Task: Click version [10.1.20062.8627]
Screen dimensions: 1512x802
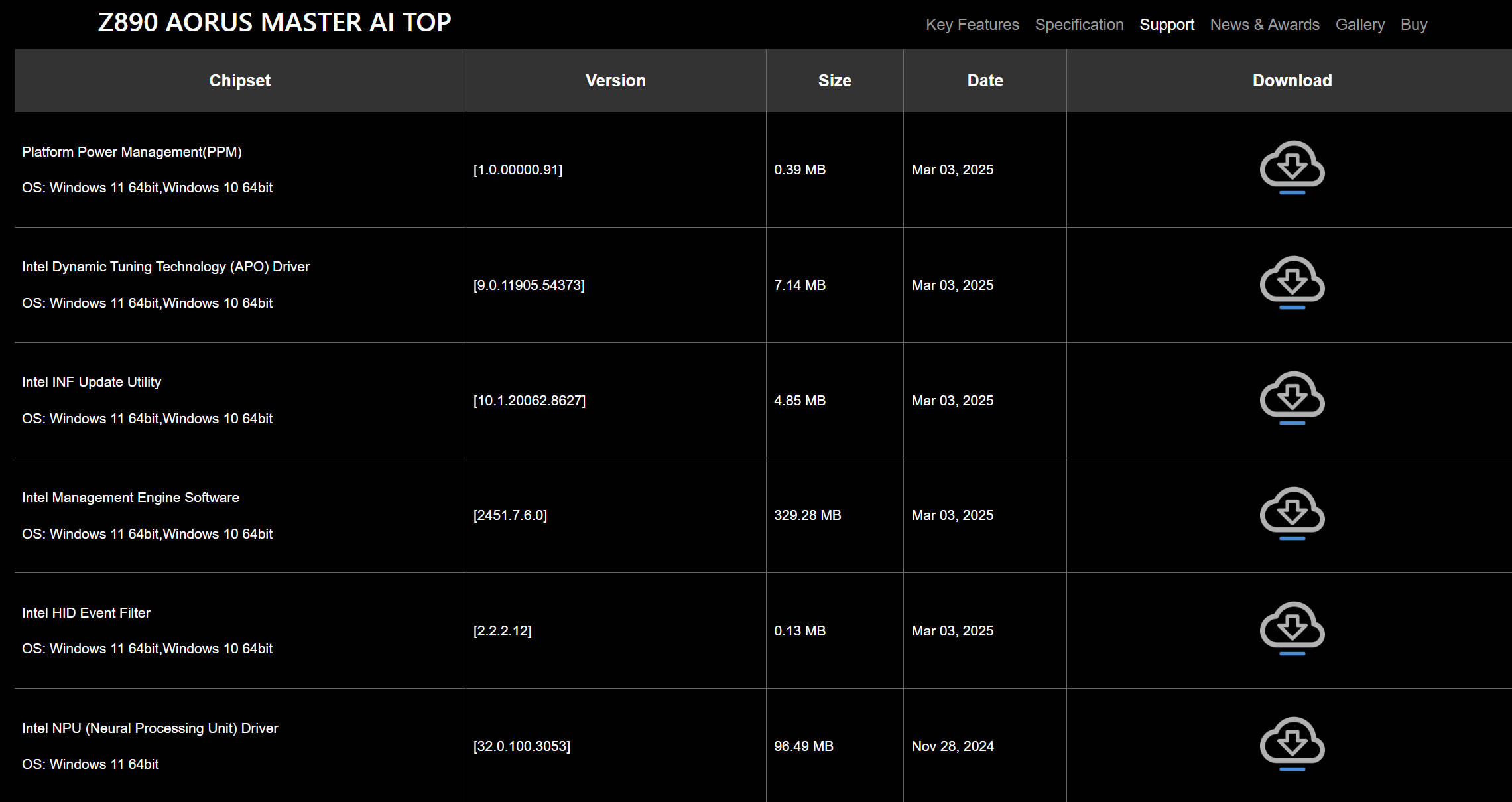Action: 530,401
